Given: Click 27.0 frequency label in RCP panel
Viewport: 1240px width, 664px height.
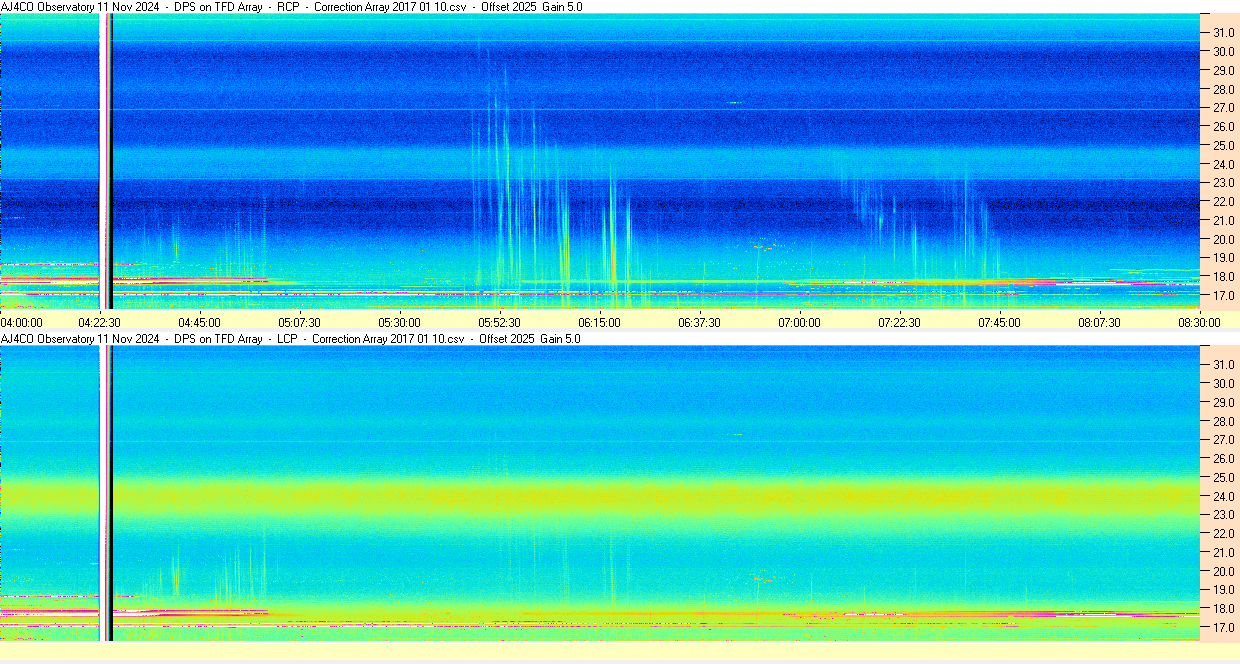Looking at the screenshot, I should 1224,108.
